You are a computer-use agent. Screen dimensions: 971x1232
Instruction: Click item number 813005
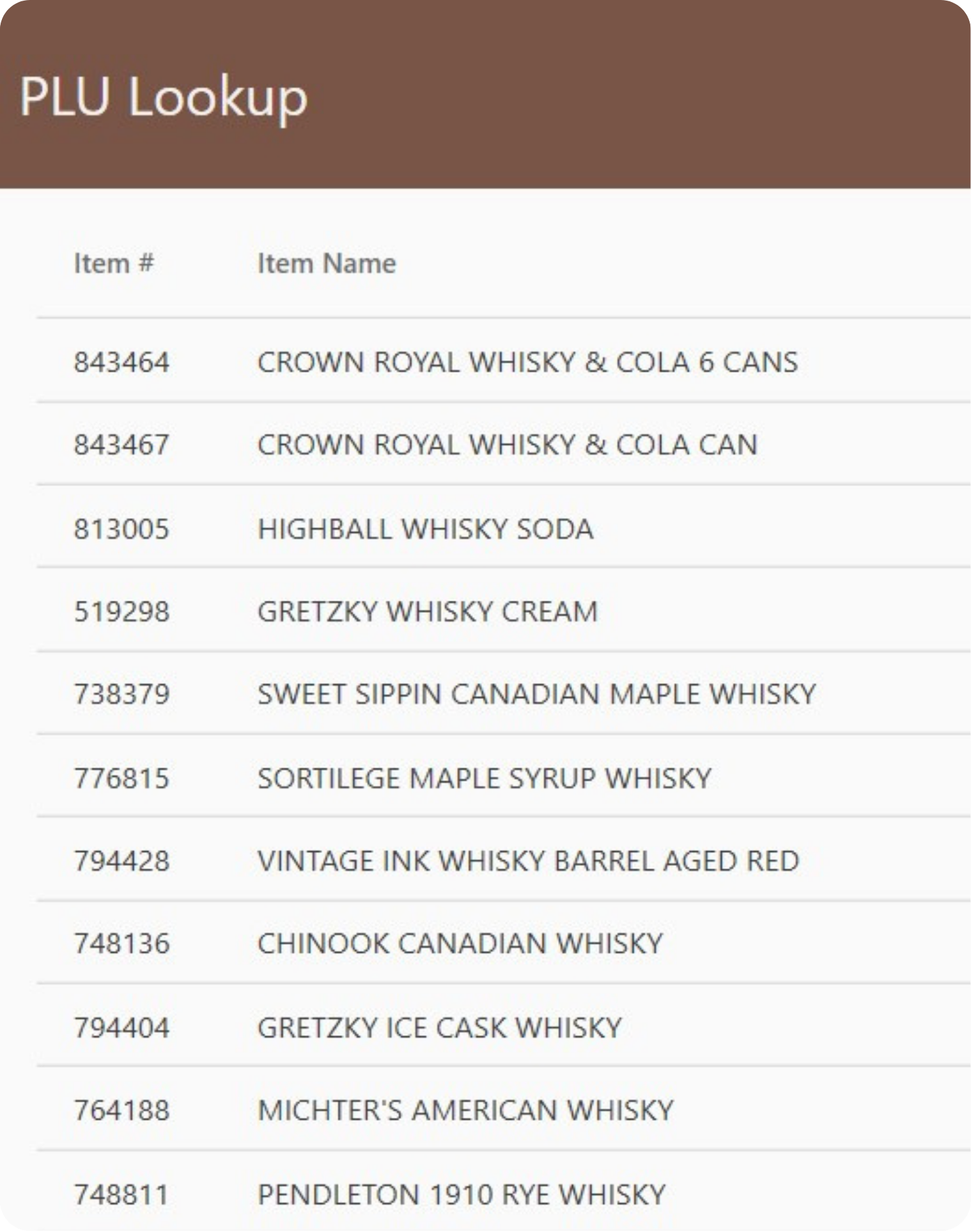(121, 529)
